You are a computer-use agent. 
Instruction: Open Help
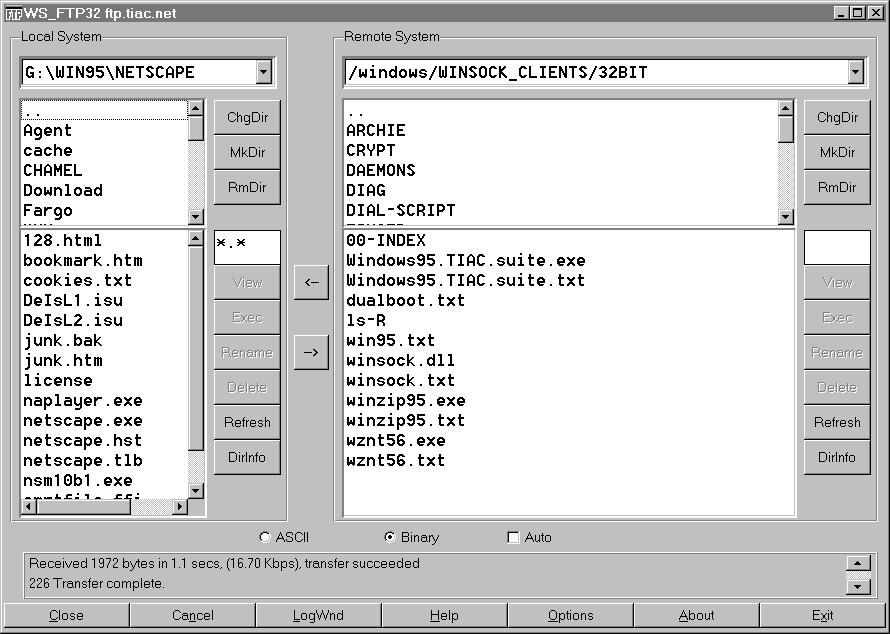click(444, 616)
